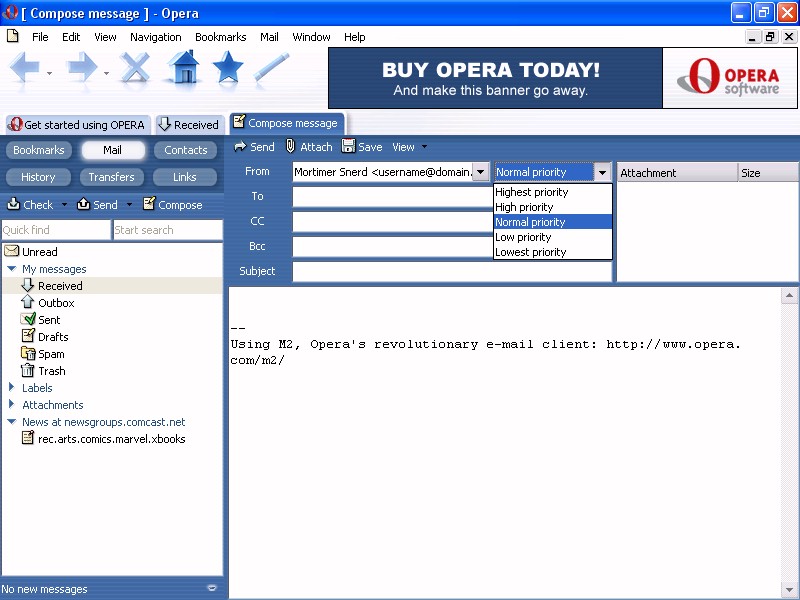Click the Stop (X) navigation icon
800x600 pixels.
click(136, 68)
